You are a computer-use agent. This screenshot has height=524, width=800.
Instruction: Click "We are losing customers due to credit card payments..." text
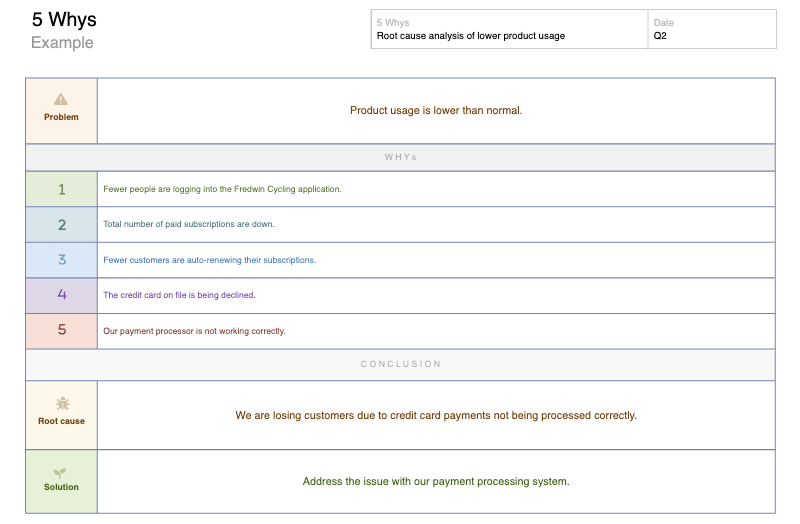(436, 415)
